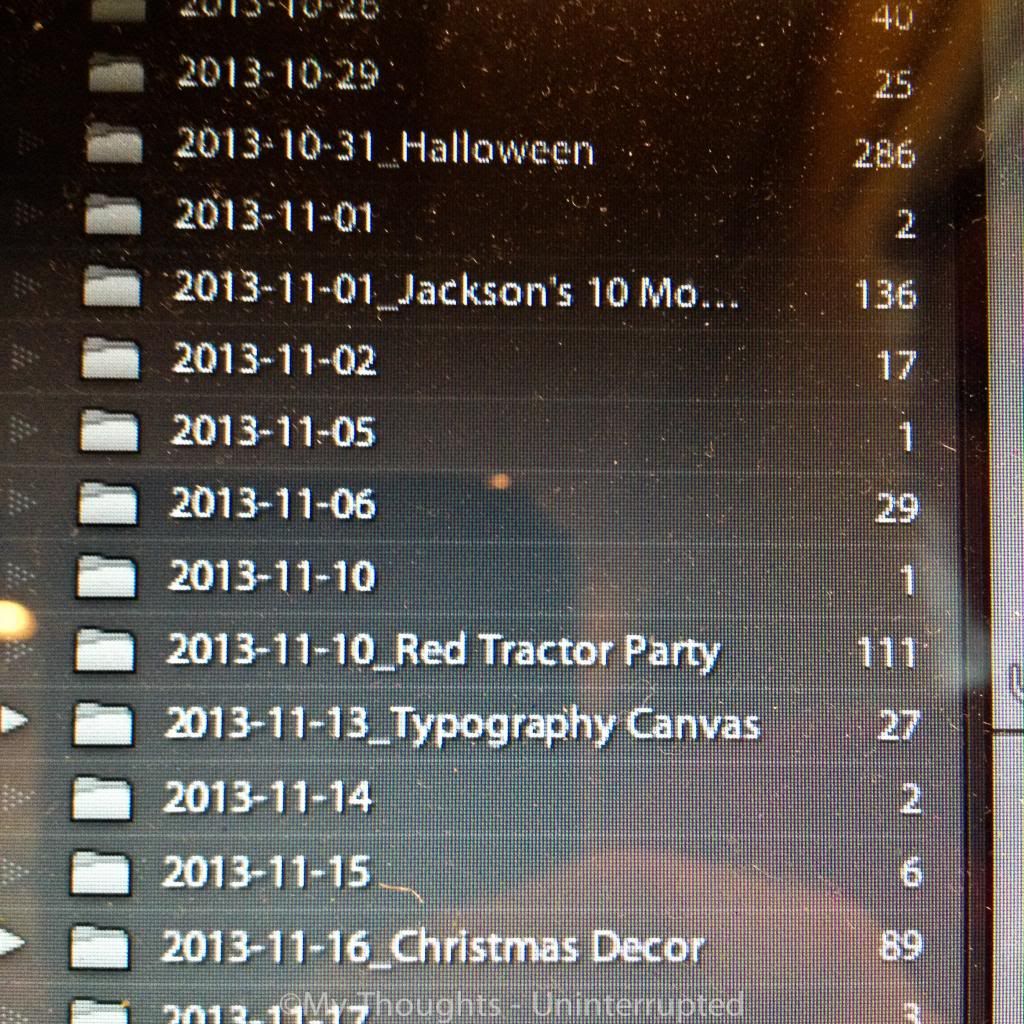1024x1024 pixels.
Task: Click the 2013-11-13_Typography Canvas folder name
Action: [x=462, y=725]
